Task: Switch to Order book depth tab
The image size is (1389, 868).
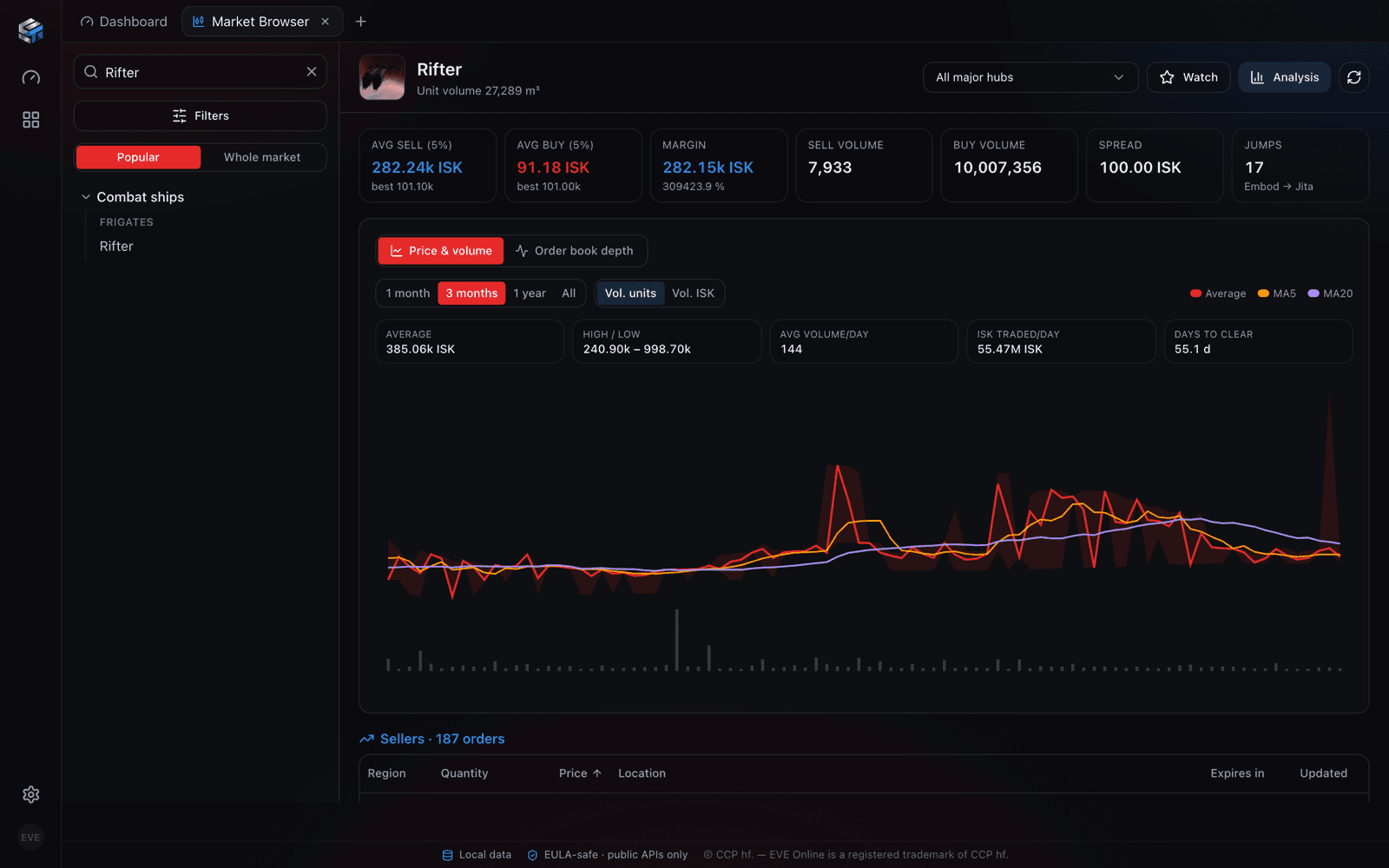Action: coord(575,251)
